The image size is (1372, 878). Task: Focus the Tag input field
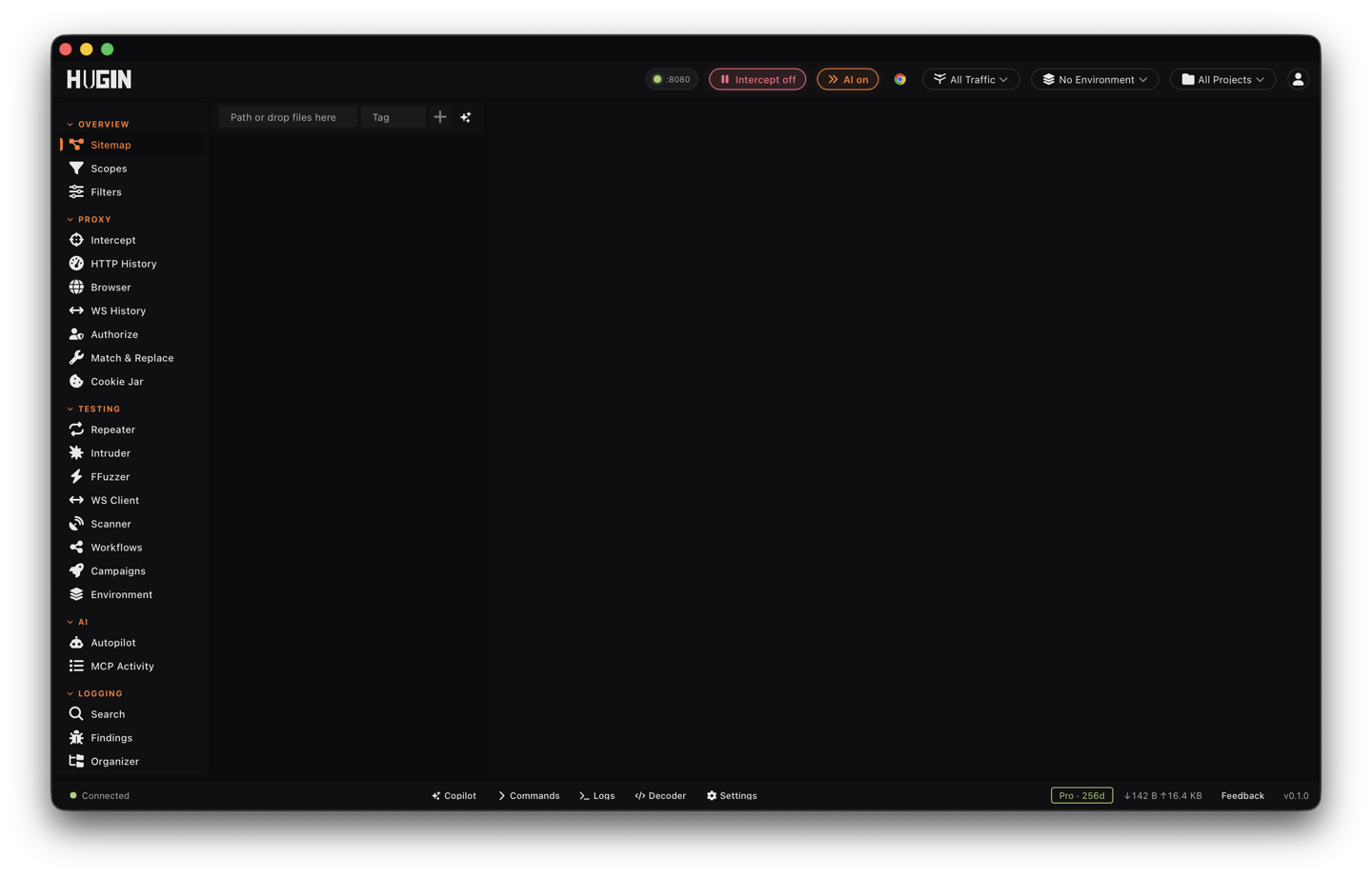[x=393, y=117]
